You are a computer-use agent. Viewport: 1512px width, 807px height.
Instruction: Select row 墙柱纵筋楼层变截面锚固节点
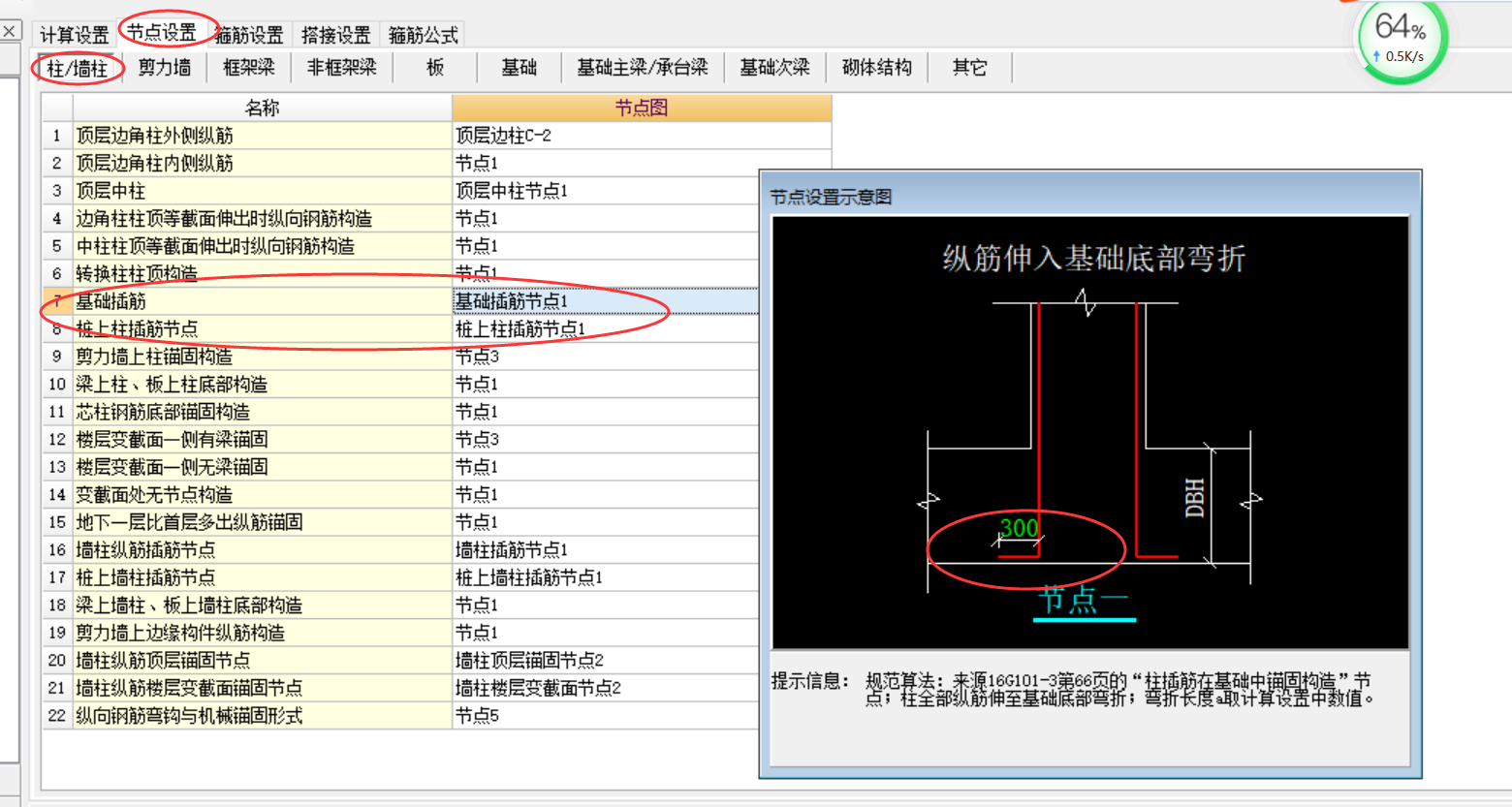click(262, 688)
